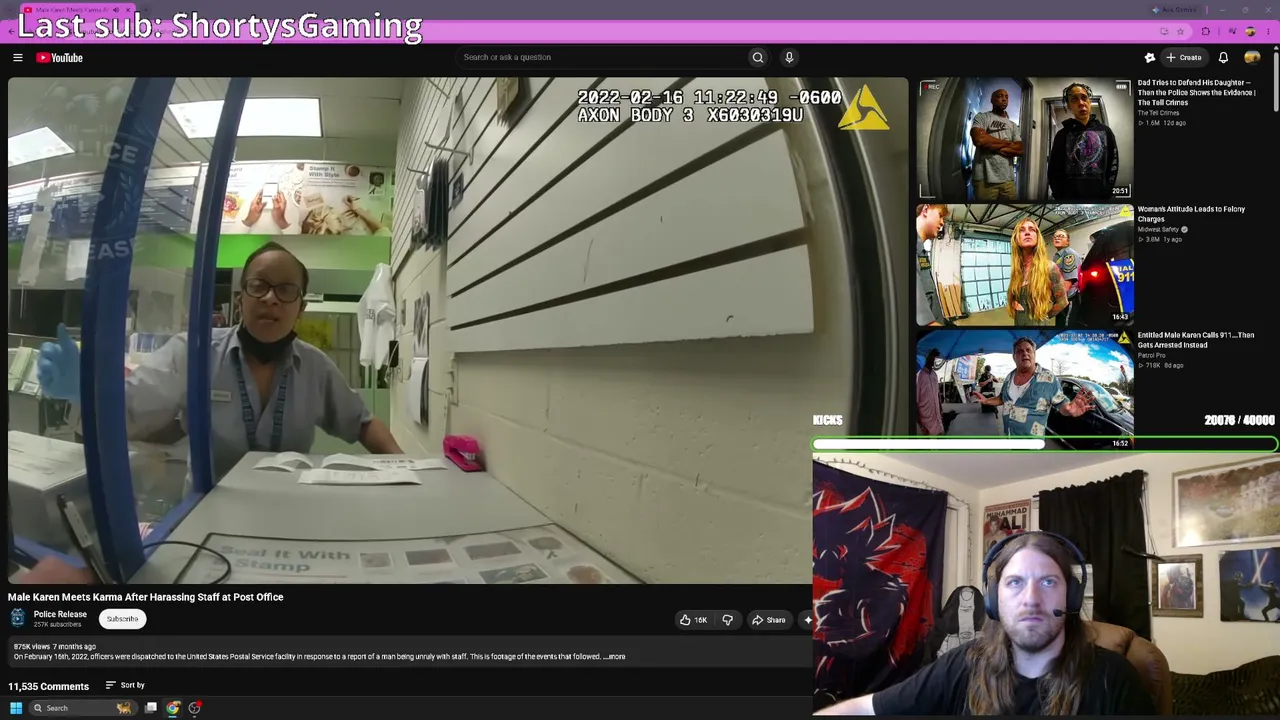
Task: Open the YouTube notifications bell
Action: pos(1223,57)
